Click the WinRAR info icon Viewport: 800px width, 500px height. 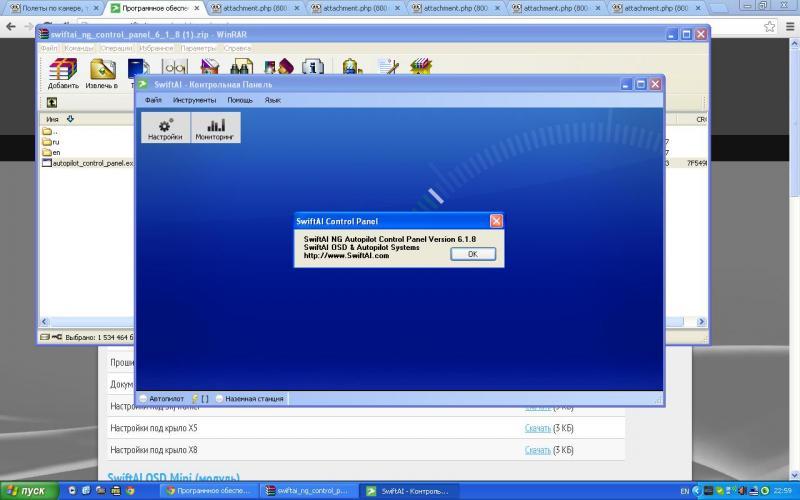click(313, 69)
